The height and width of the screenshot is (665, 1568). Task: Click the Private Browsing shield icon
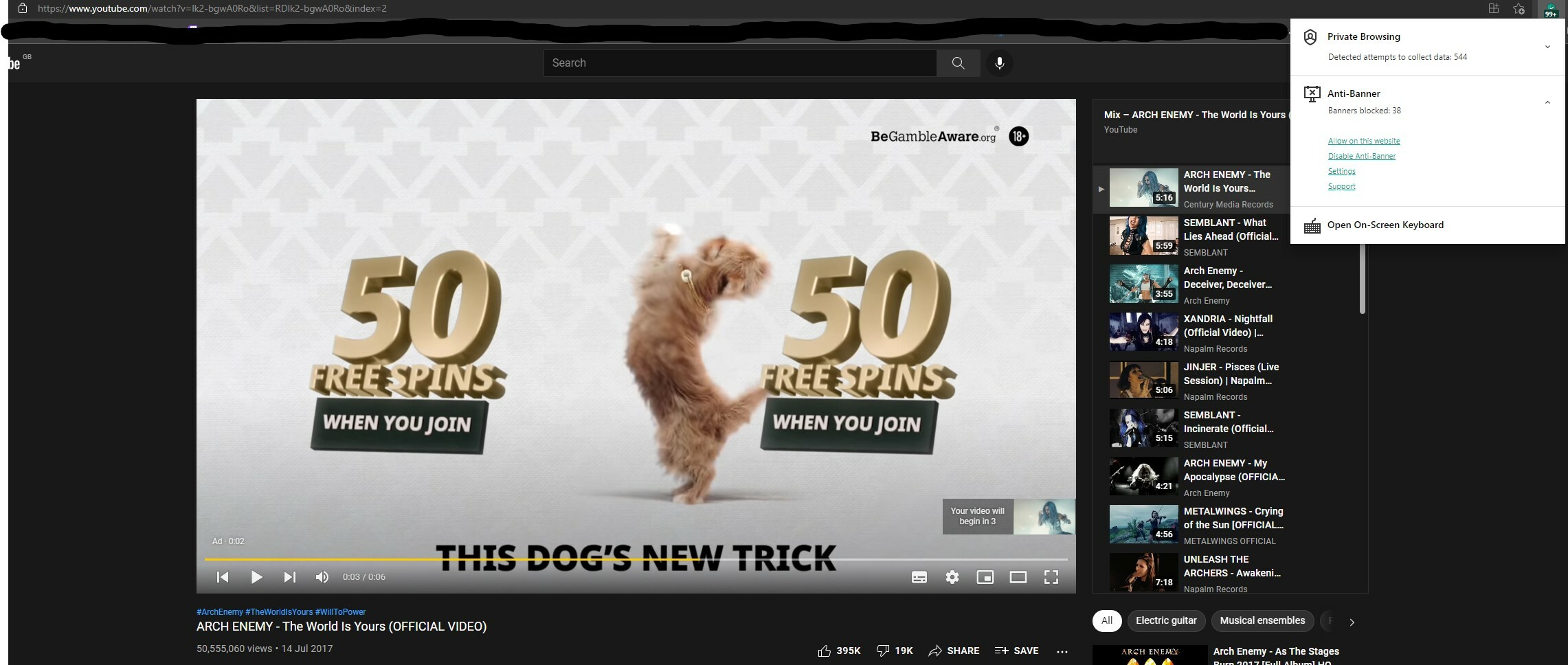1310,37
